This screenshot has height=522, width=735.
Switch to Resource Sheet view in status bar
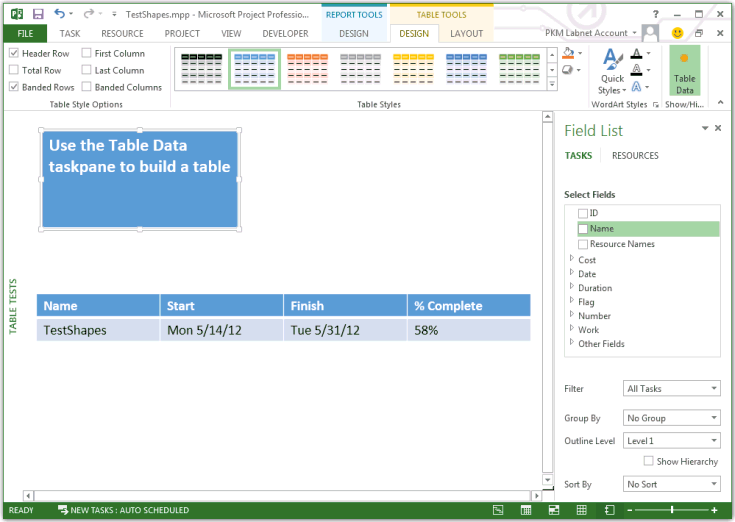(581, 510)
